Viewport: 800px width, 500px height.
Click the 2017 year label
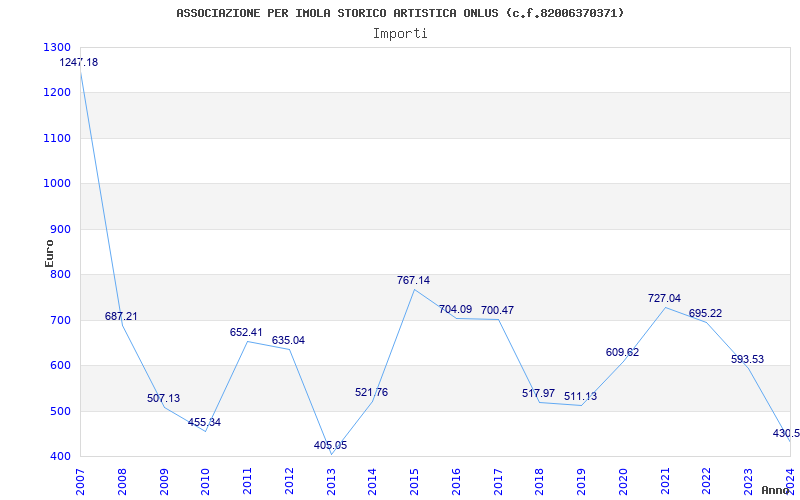coord(498,482)
